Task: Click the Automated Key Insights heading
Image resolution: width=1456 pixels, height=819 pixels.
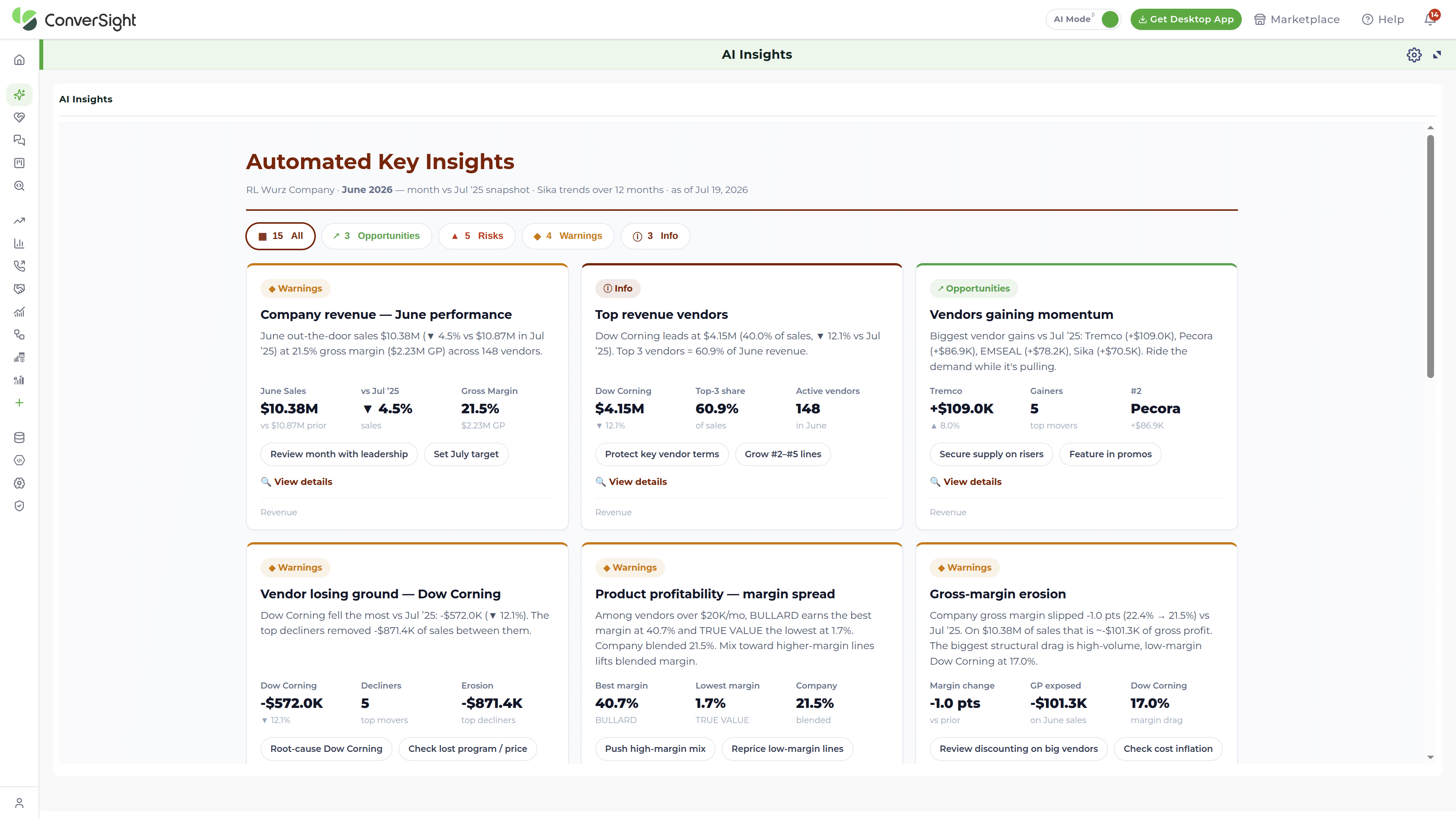Action: 380,162
